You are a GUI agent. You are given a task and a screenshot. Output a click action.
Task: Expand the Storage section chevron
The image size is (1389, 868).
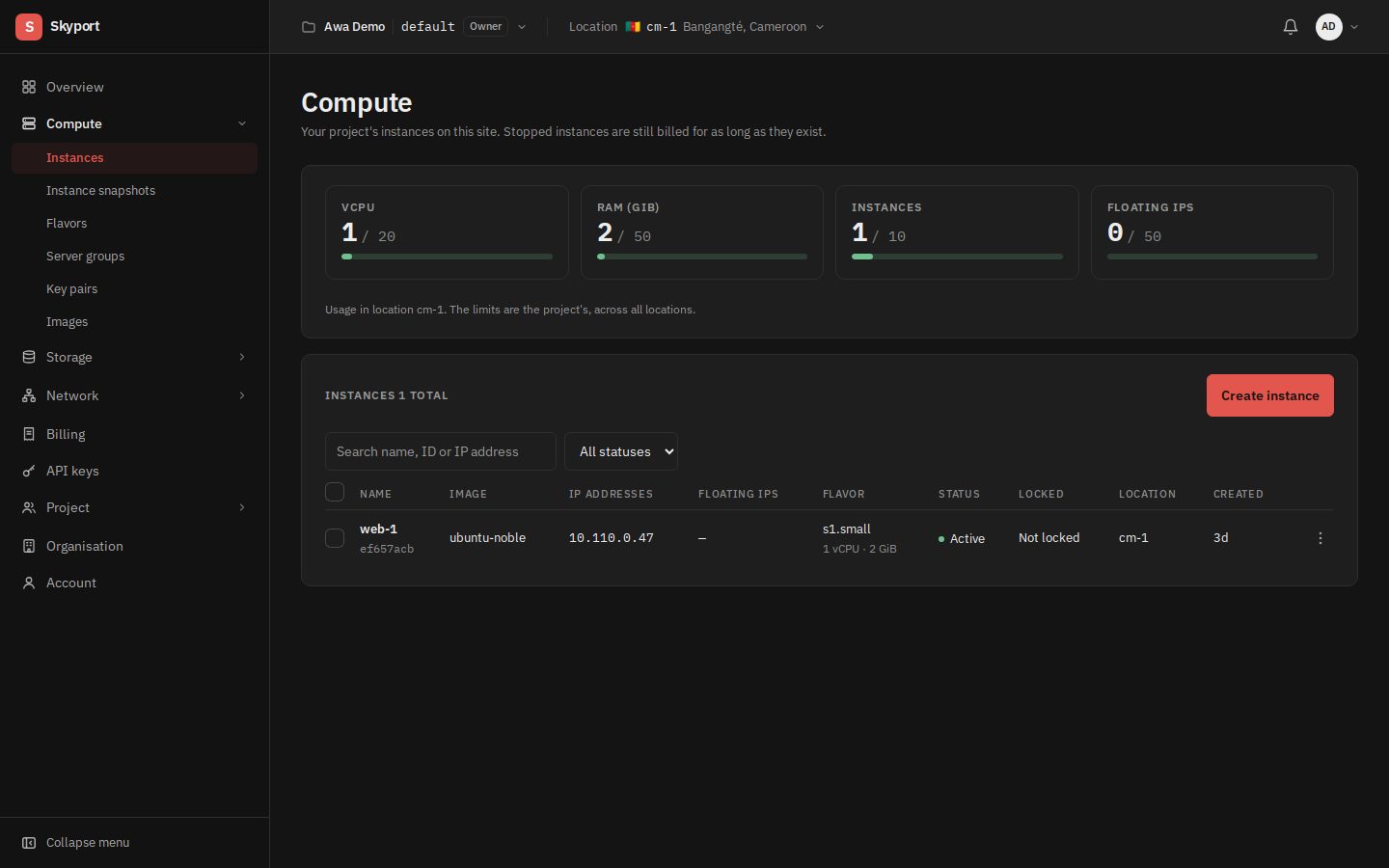point(242,357)
